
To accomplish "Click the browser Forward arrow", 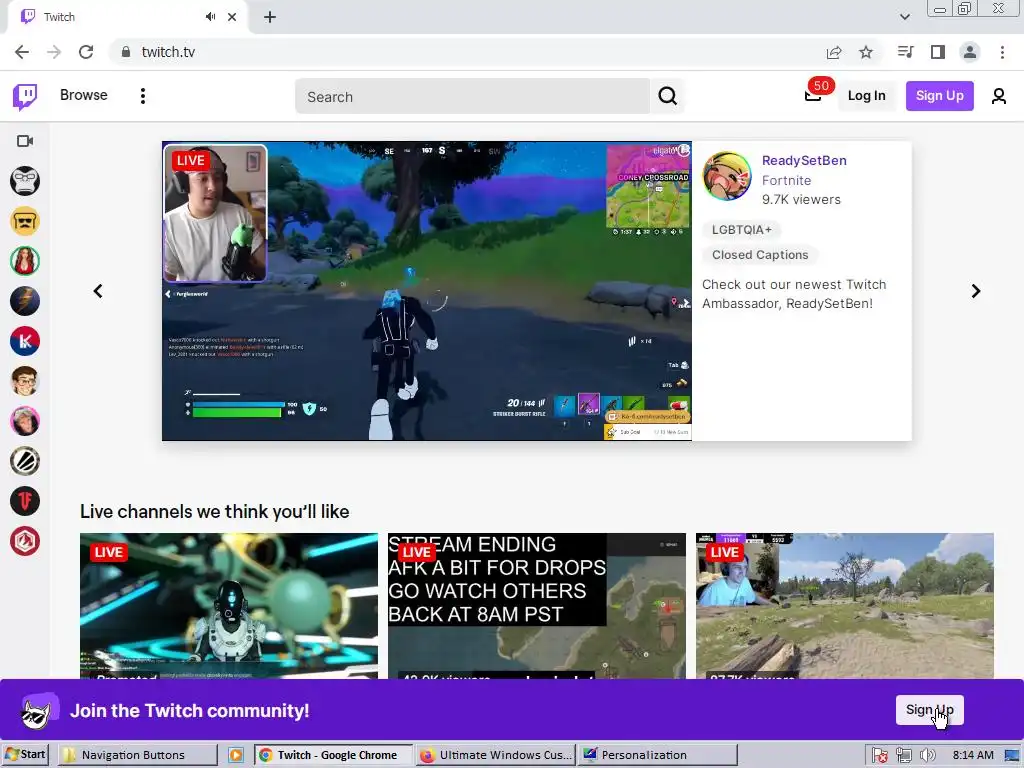I will pos(54,52).
